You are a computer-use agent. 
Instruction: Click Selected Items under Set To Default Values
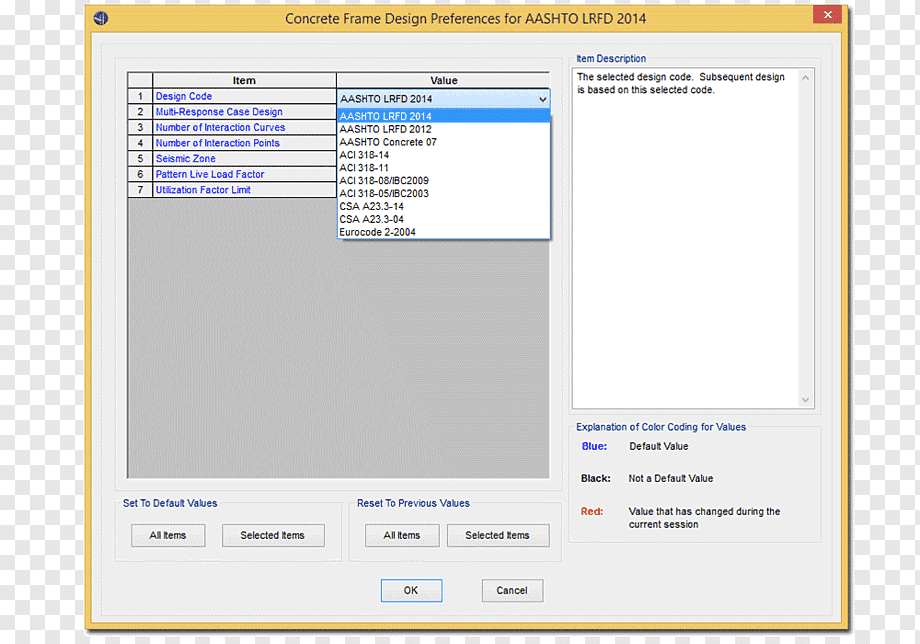[273, 535]
